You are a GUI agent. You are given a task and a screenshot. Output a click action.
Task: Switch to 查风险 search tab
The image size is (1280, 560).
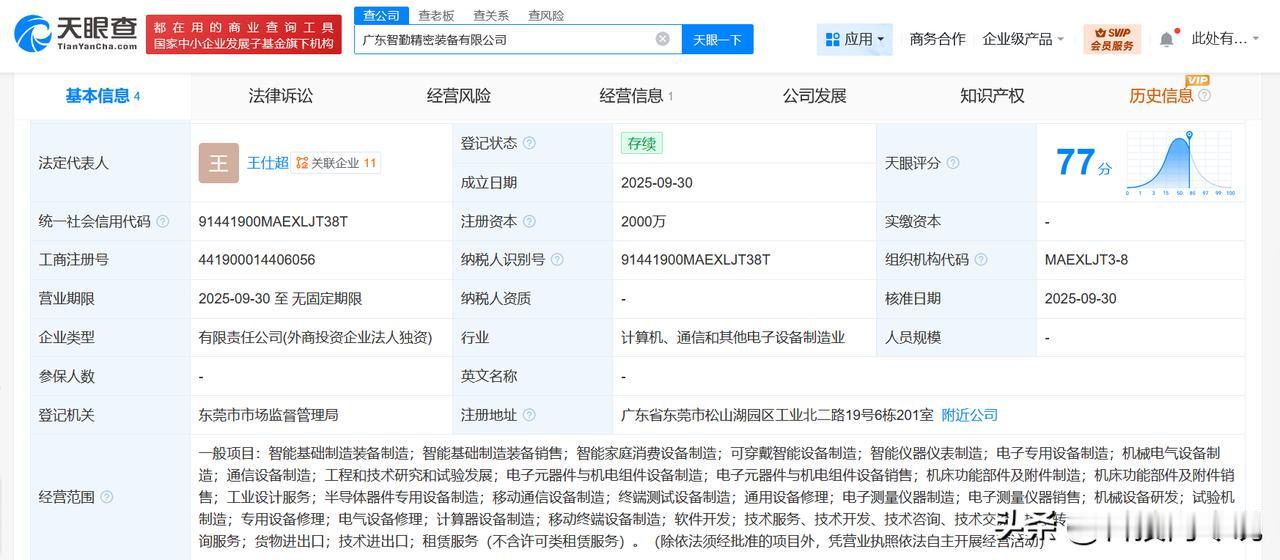(x=546, y=15)
